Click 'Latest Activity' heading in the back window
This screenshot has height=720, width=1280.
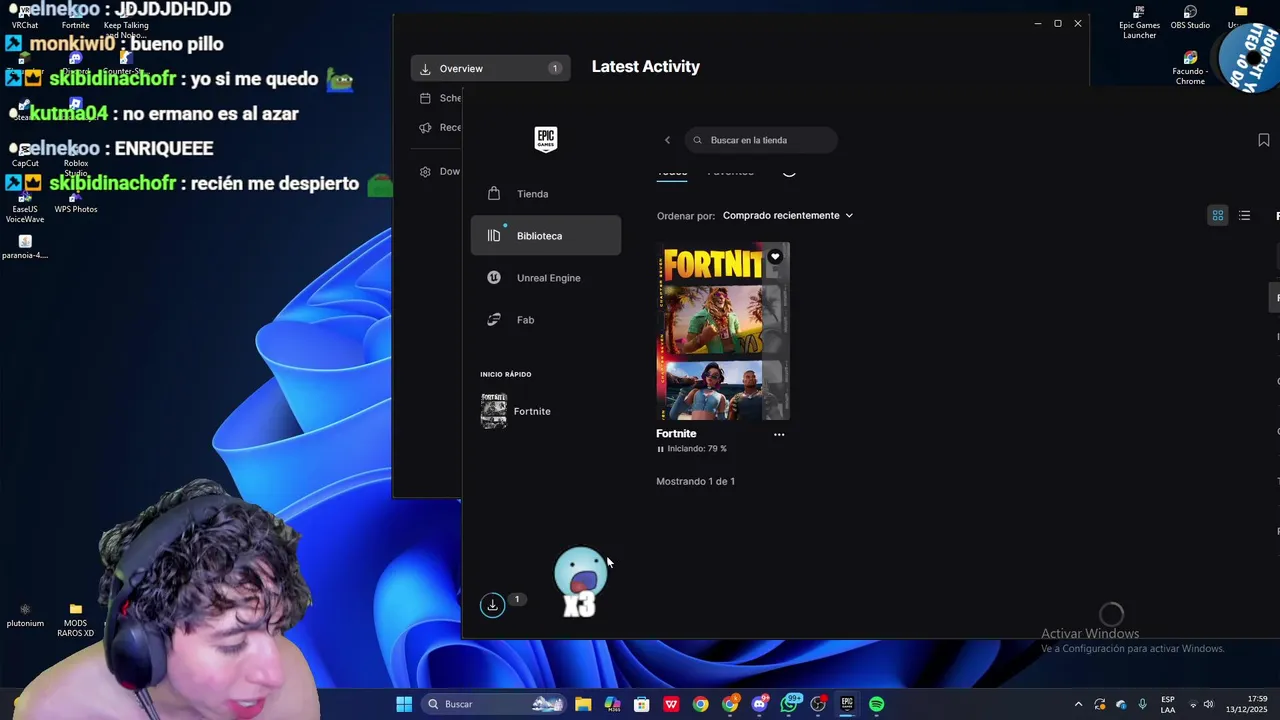click(646, 67)
